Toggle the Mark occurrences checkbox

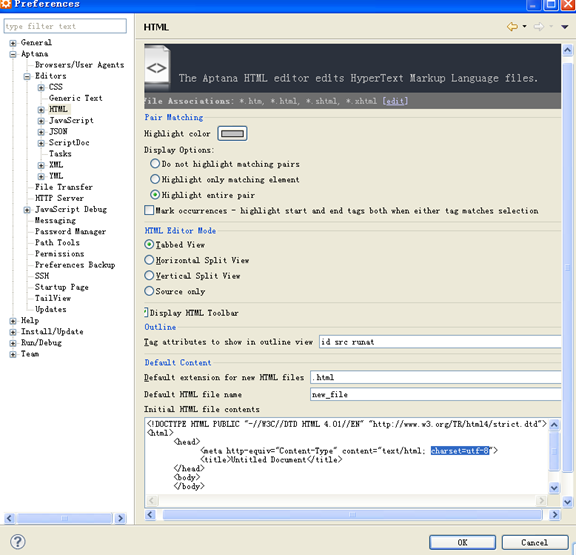point(149,210)
